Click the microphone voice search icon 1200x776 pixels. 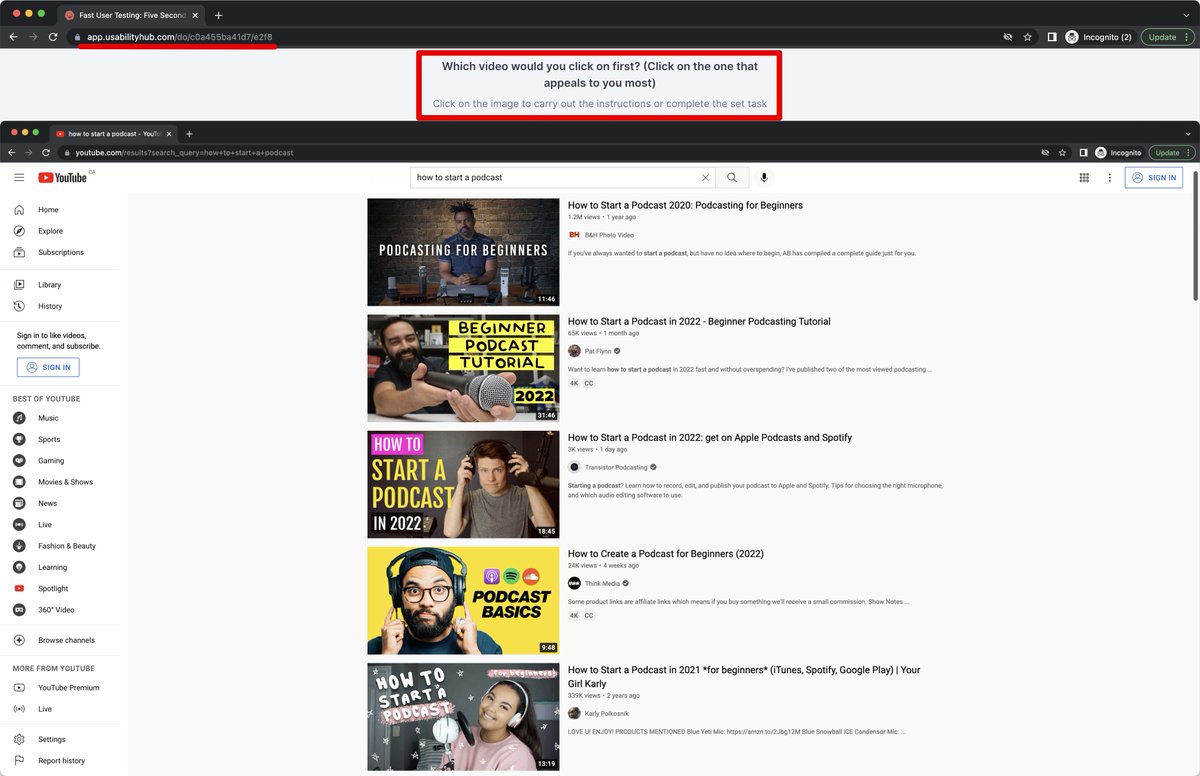point(764,178)
